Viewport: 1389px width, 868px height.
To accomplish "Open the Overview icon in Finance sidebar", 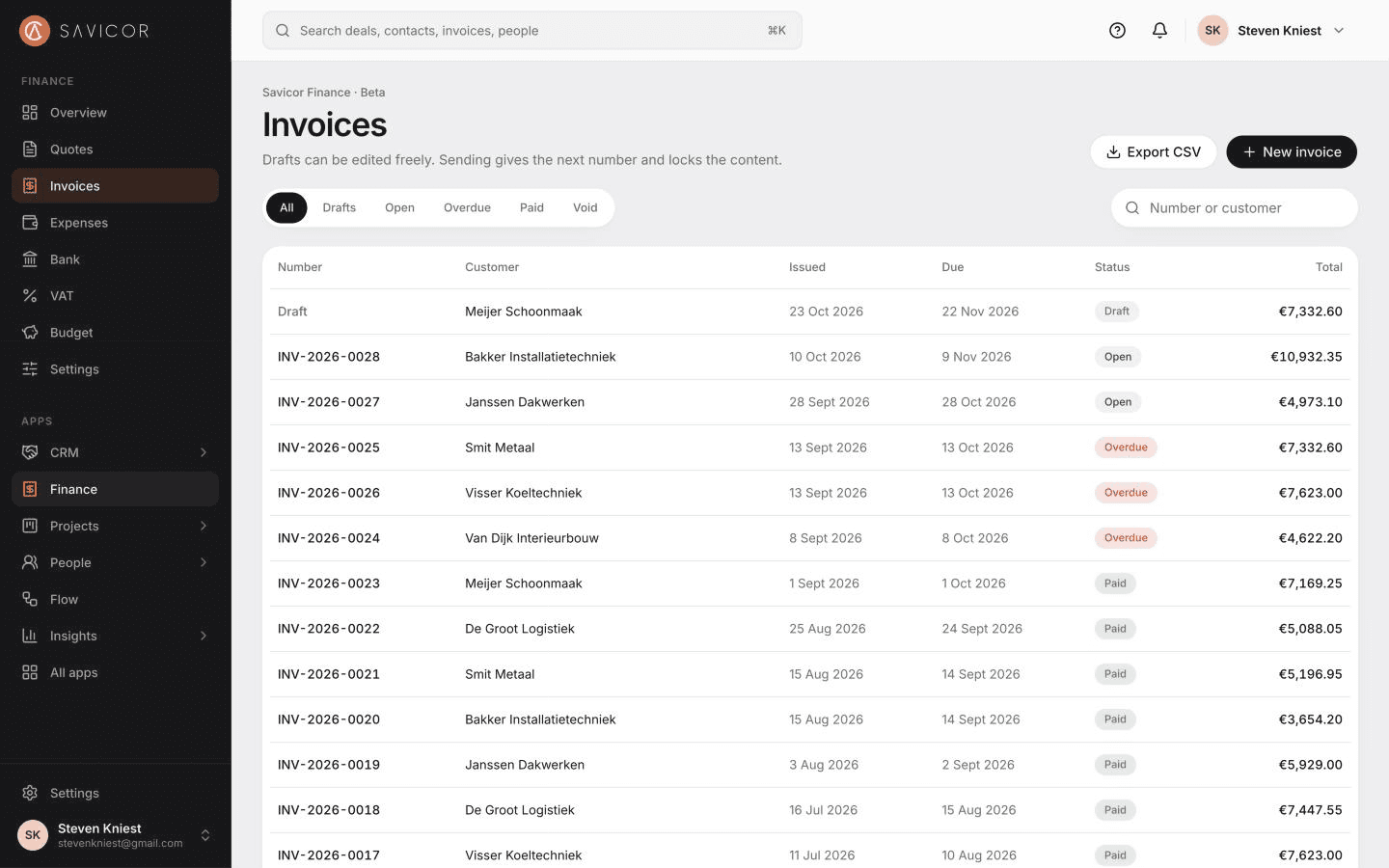I will (30, 113).
